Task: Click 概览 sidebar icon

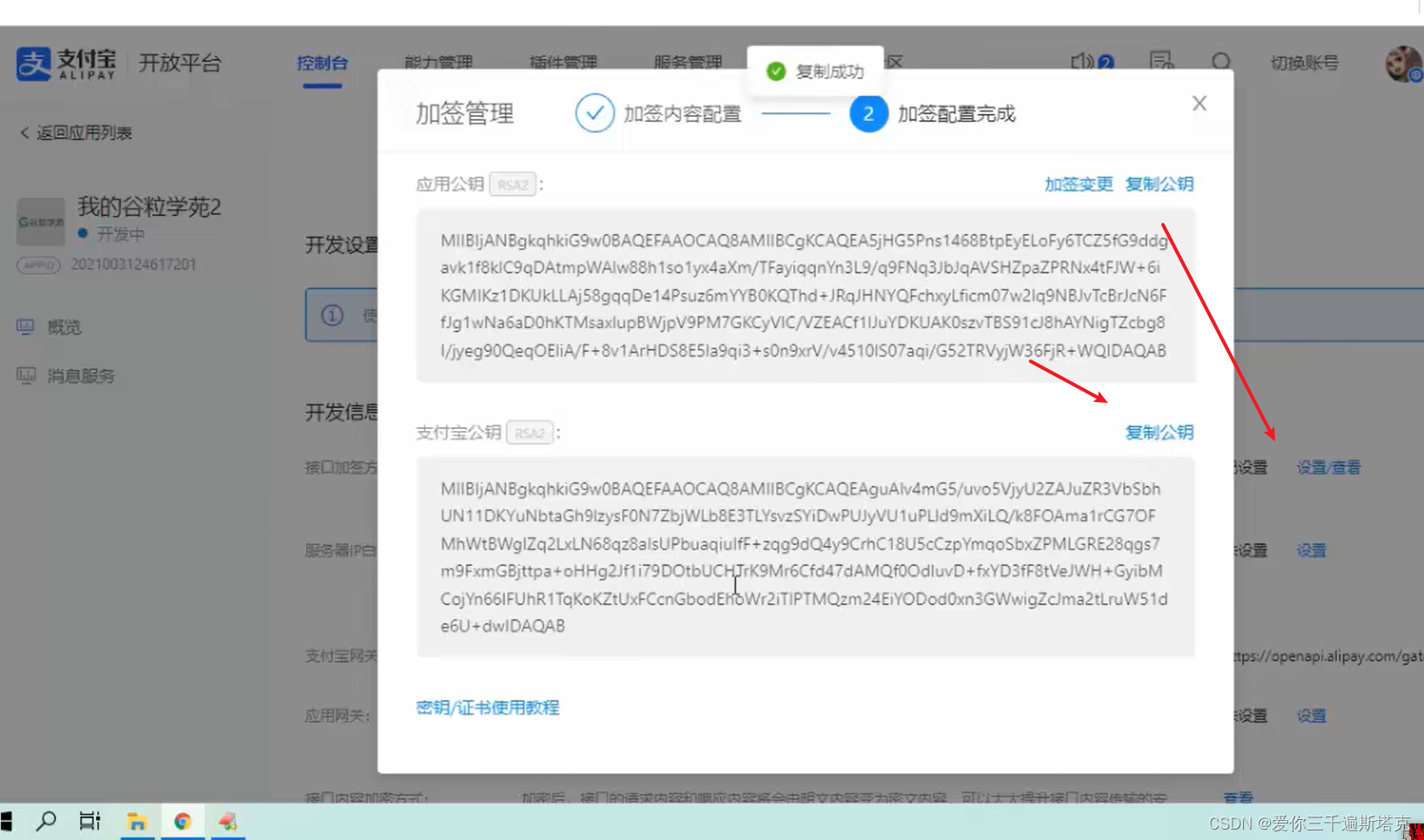Action: click(26, 326)
